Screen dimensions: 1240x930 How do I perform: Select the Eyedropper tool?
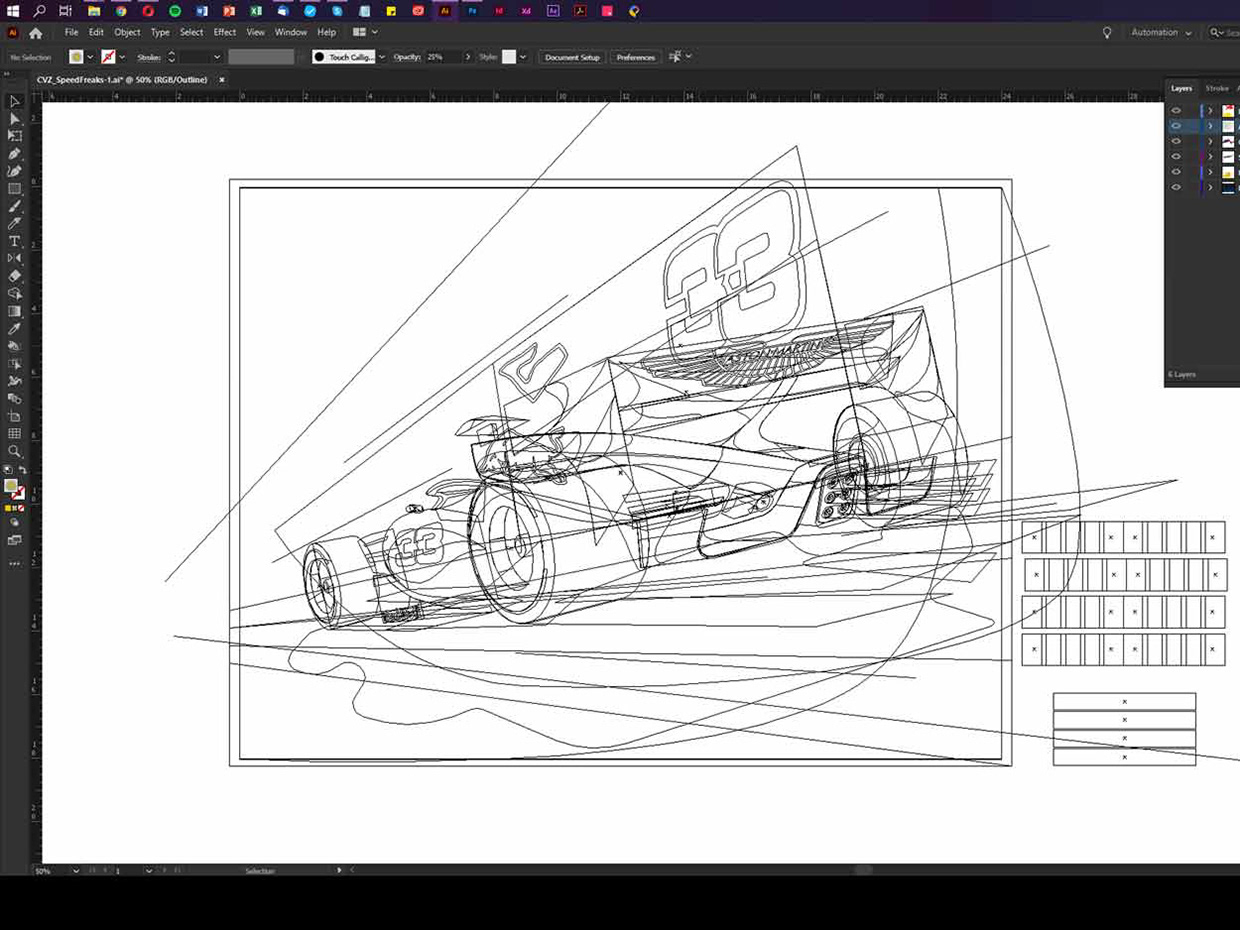coord(14,329)
